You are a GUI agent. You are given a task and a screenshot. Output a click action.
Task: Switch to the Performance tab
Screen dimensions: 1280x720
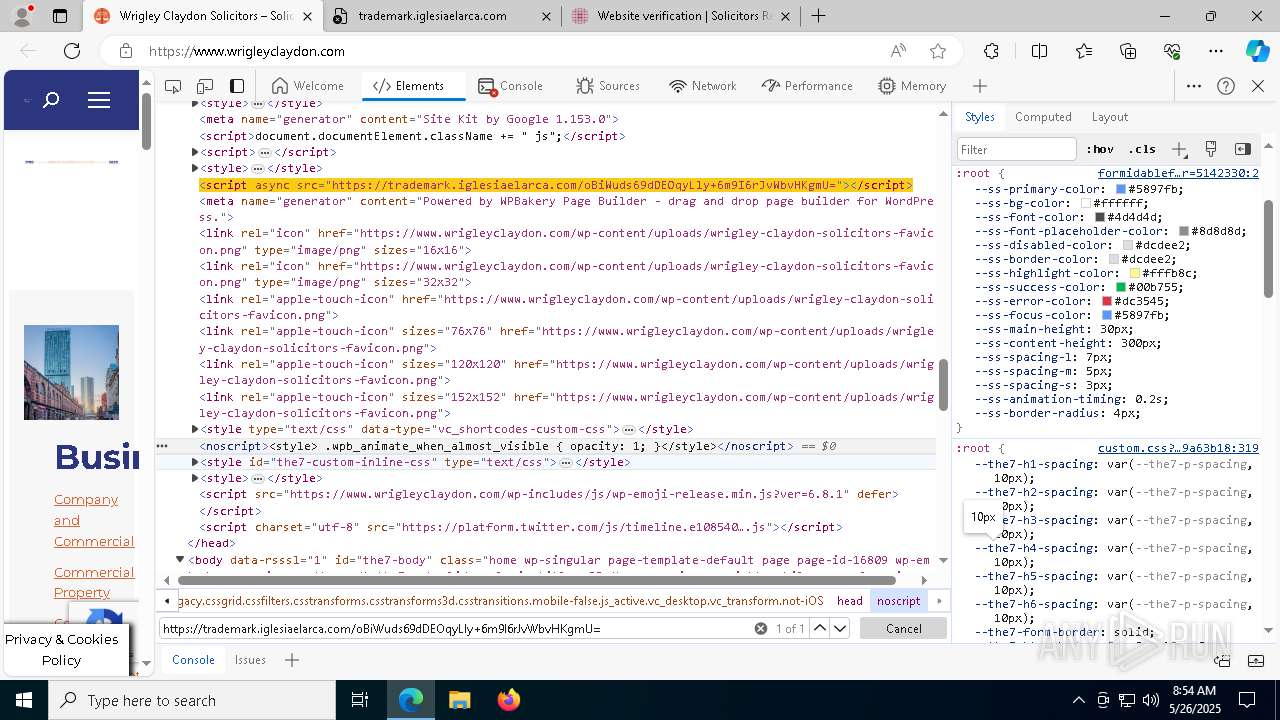(x=807, y=86)
